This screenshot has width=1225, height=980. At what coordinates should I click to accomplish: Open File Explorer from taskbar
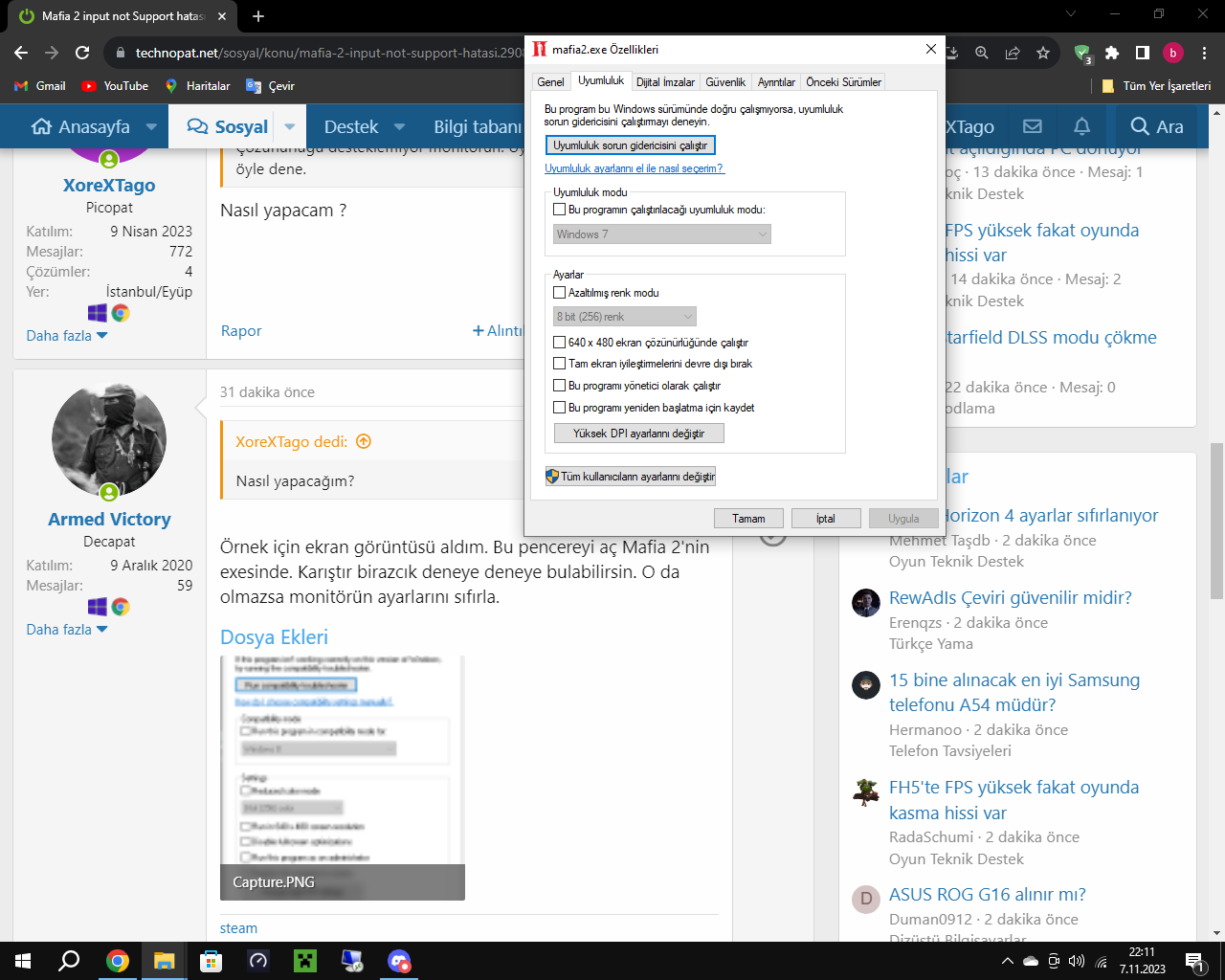pos(165,961)
